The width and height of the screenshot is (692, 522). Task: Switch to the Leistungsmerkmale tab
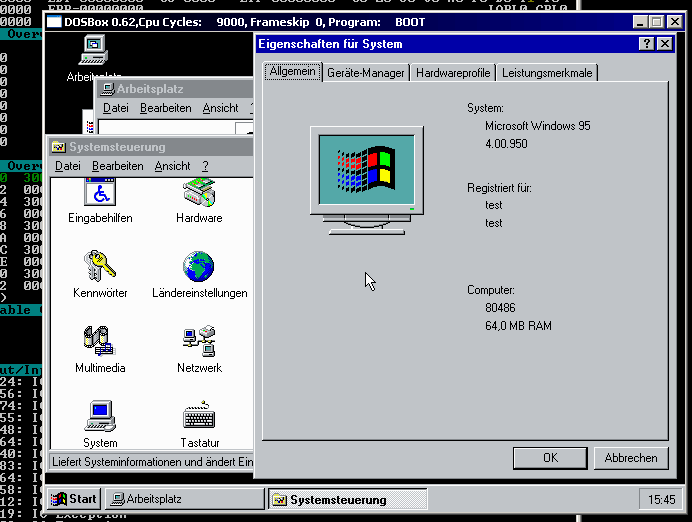tap(547, 73)
